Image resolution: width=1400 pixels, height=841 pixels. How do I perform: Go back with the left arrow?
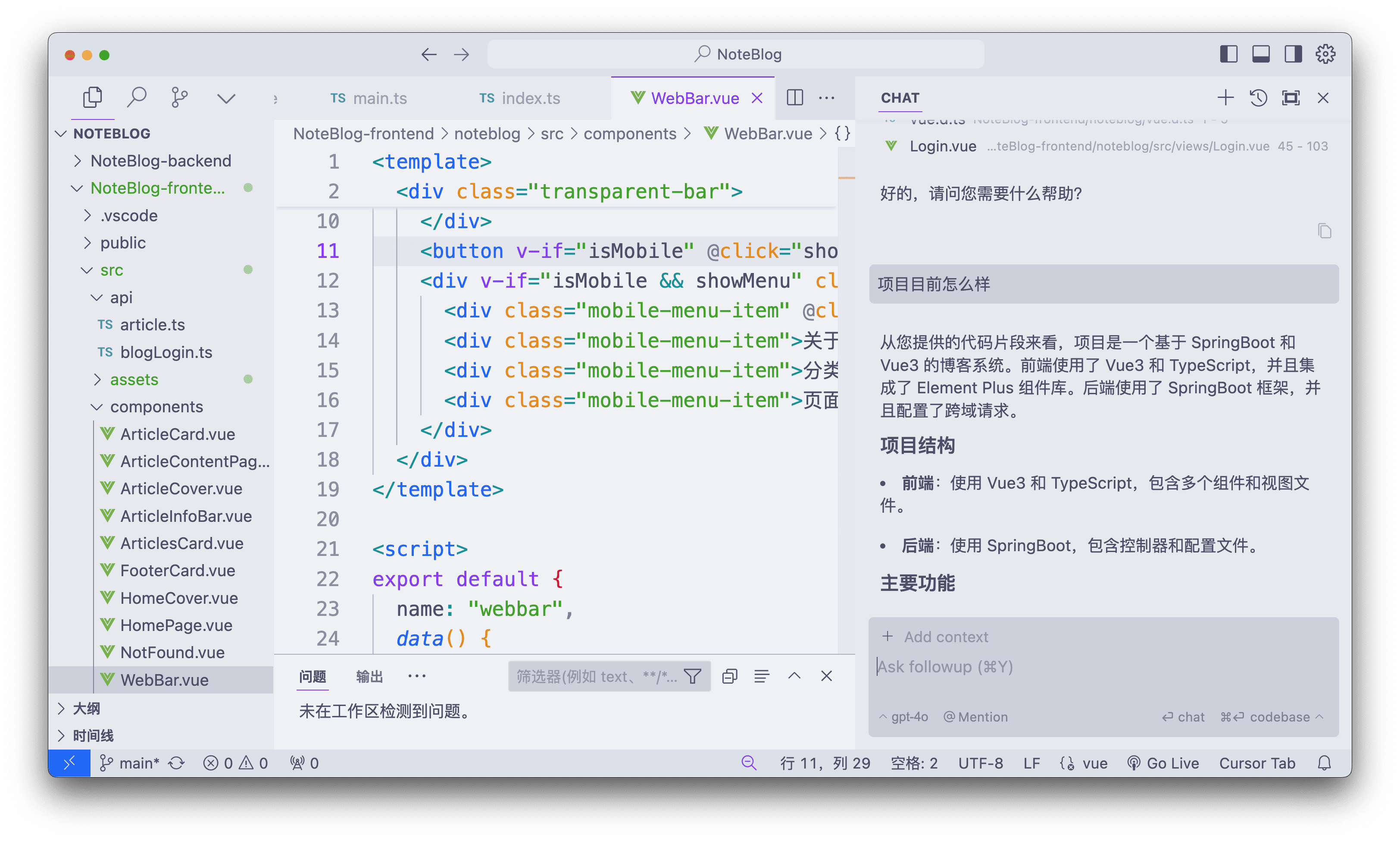pyautogui.click(x=429, y=54)
